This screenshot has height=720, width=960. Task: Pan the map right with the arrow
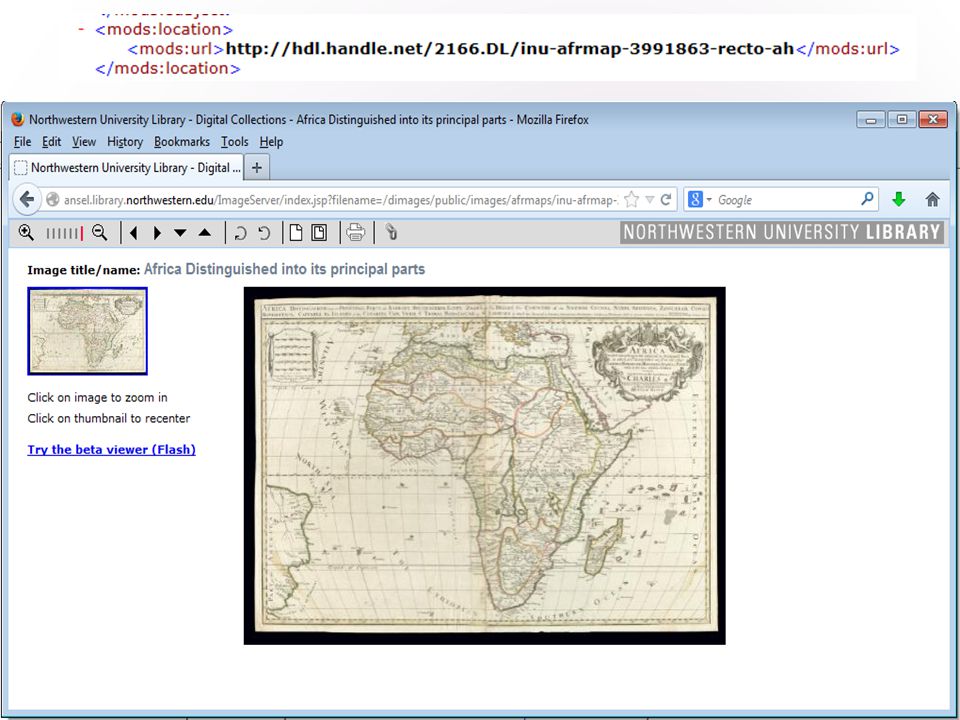pos(157,233)
